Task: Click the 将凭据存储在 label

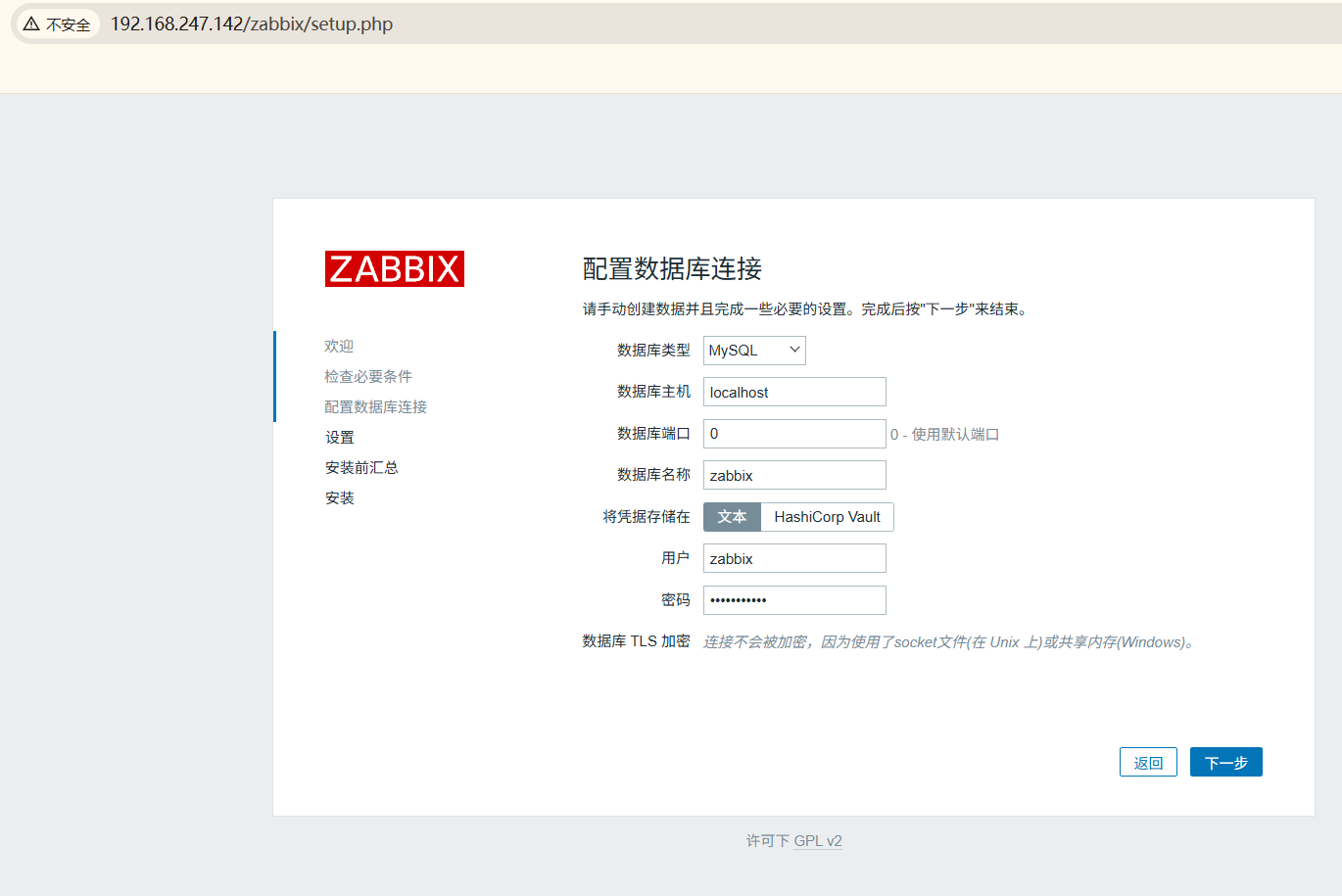Action: [x=647, y=517]
